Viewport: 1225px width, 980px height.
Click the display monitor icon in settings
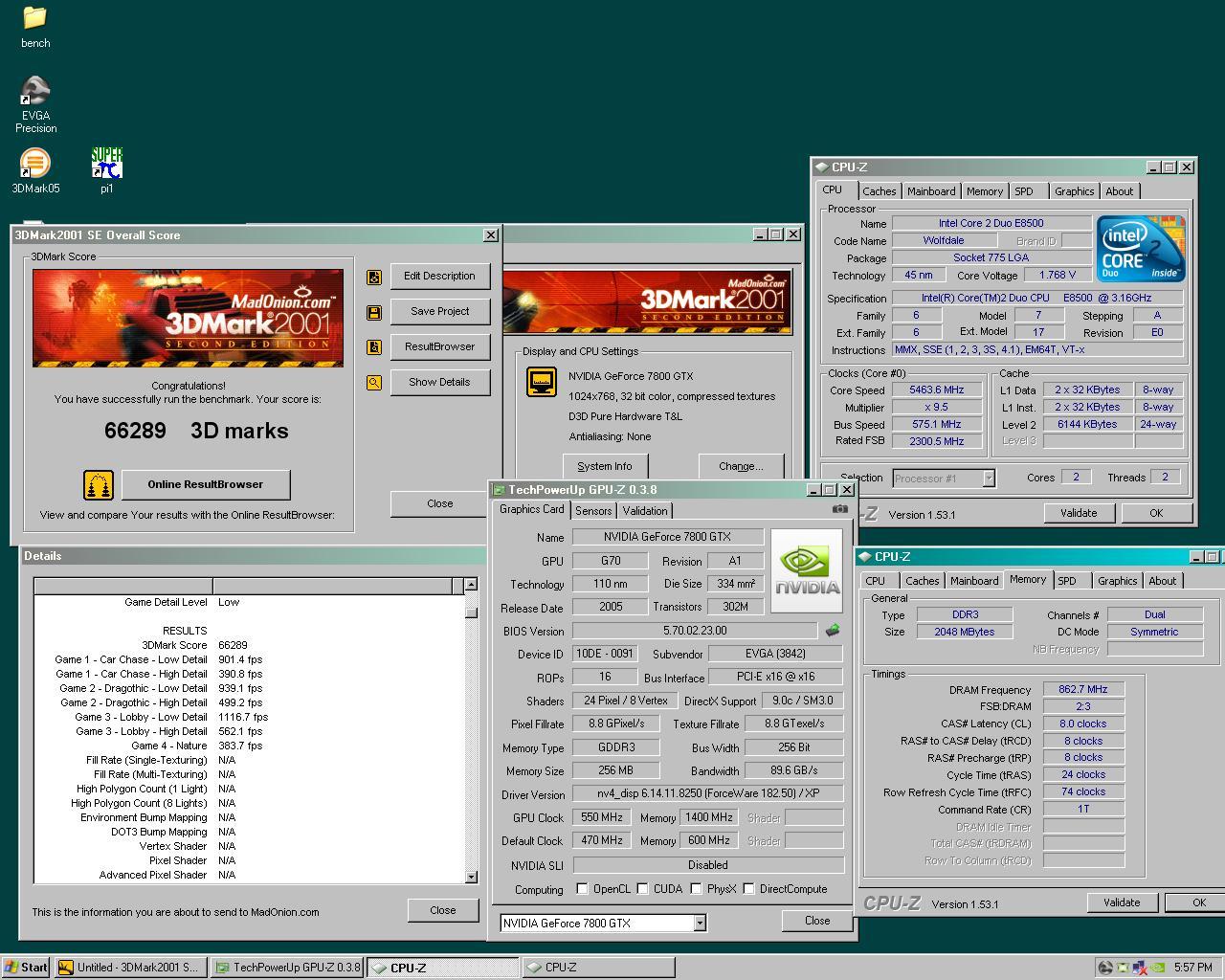point(542,382)
